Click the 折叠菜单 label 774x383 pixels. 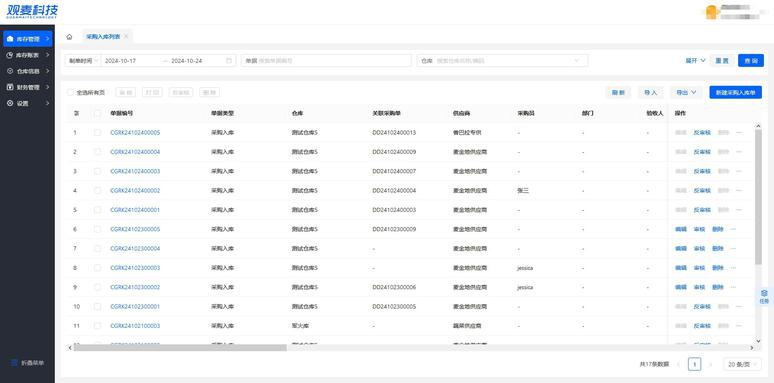[x=33, y=363]
